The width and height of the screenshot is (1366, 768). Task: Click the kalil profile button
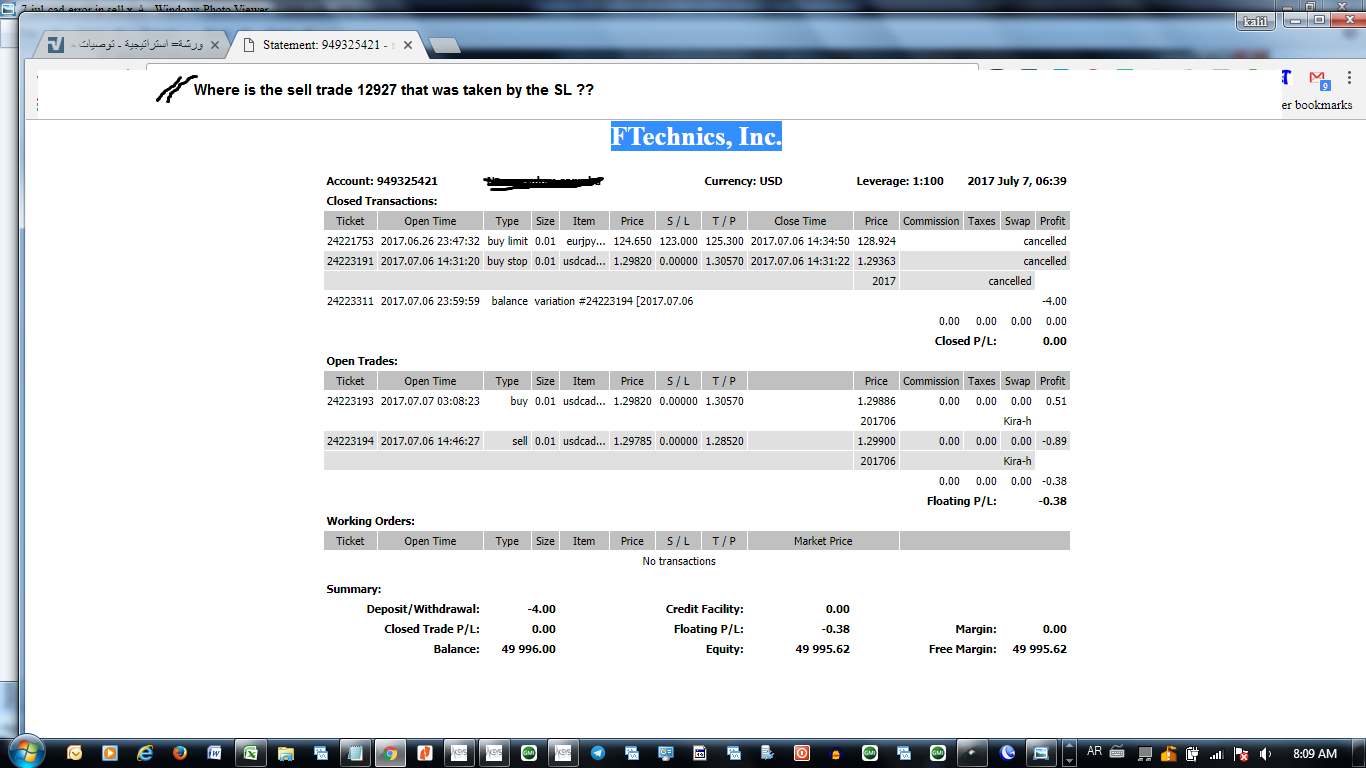(1254, 21)
